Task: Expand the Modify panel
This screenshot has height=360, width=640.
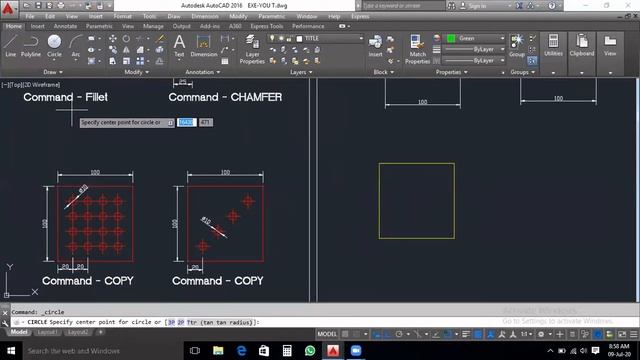Action: click(x=137, y=72)
